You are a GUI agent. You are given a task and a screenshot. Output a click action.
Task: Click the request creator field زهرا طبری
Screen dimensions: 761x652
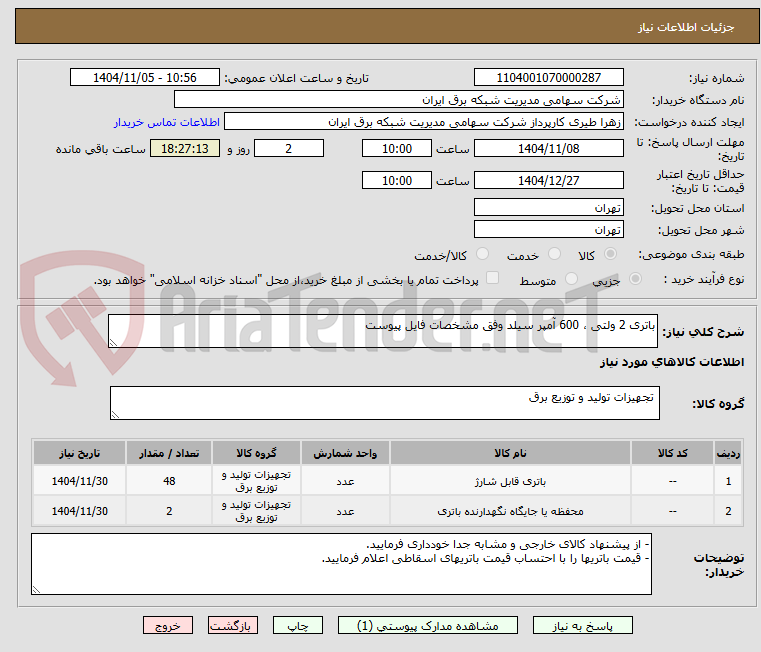coord(423,121)
